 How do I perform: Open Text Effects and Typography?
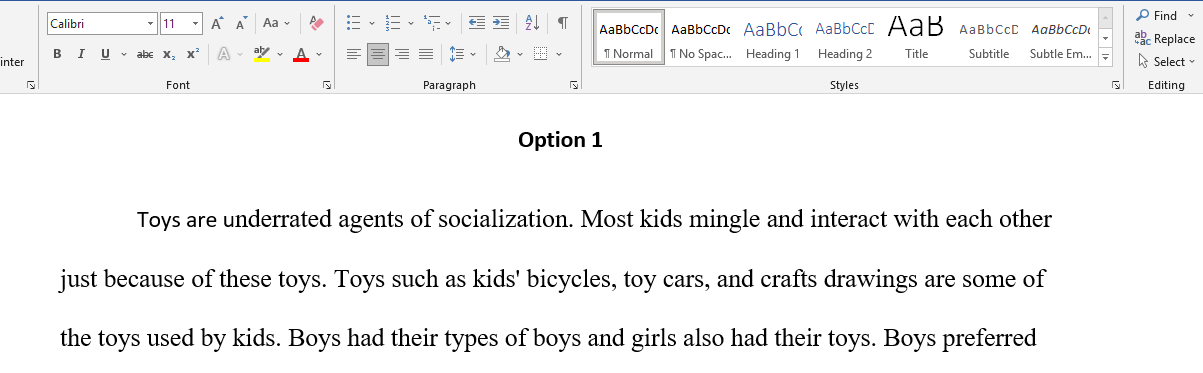224,54
